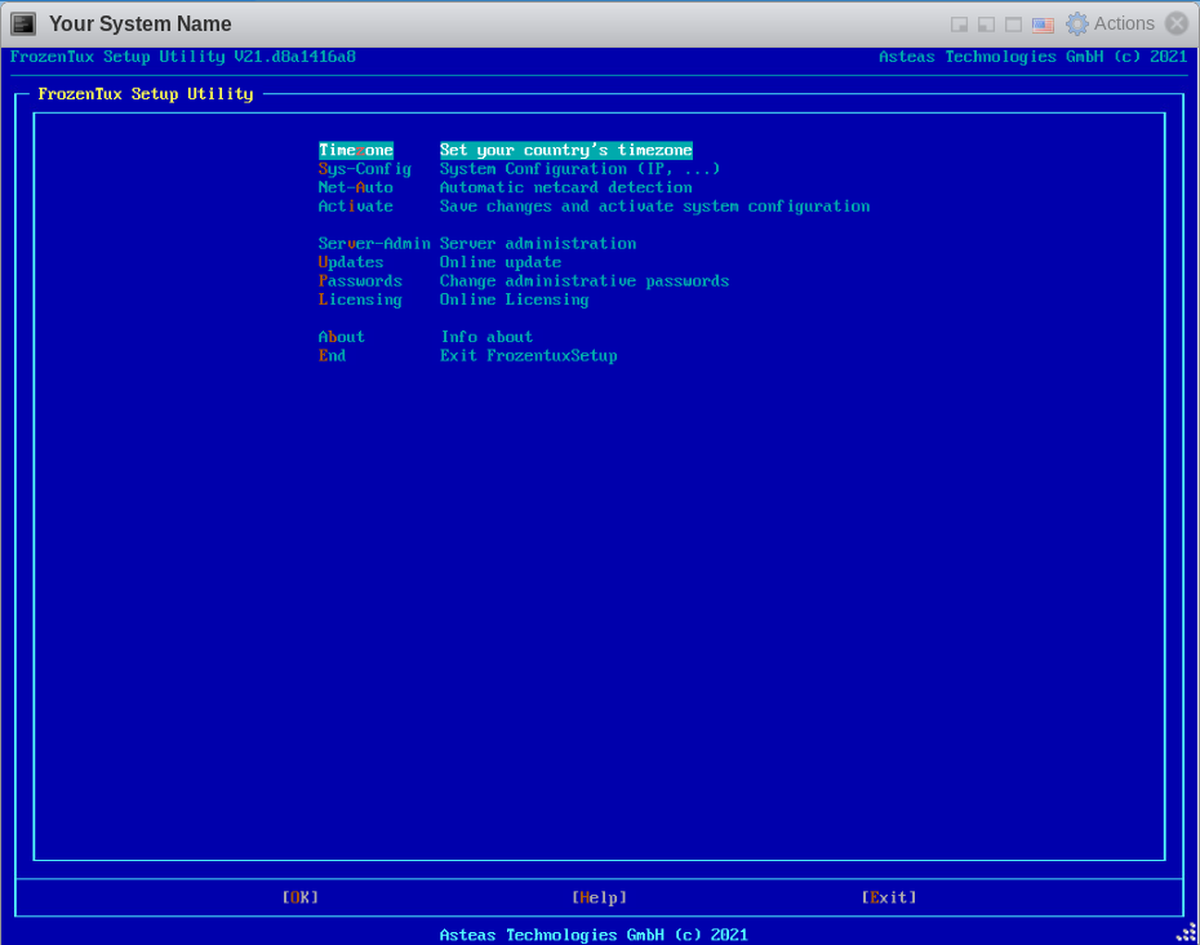Click the text "Change administrative passwords"
1200x945 pixels.
(x=585, y=281)
